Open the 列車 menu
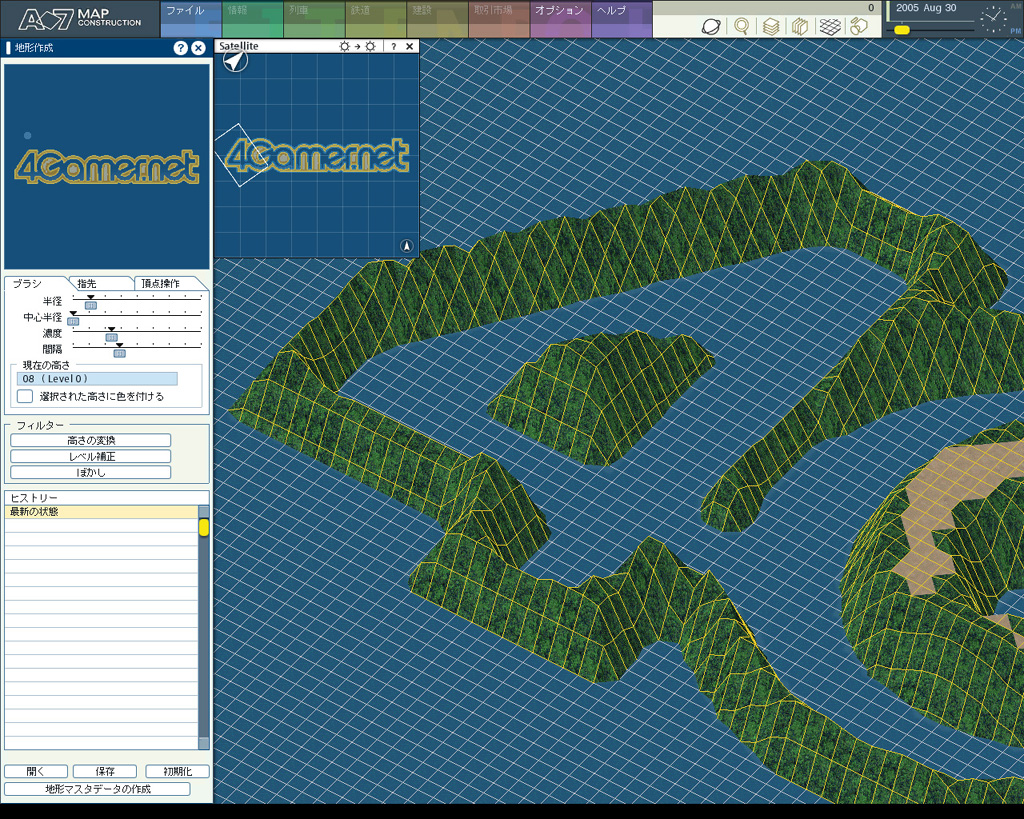The height and width of the screenshot is (819, 1024). pyautogui.click(x=314, y=19)
